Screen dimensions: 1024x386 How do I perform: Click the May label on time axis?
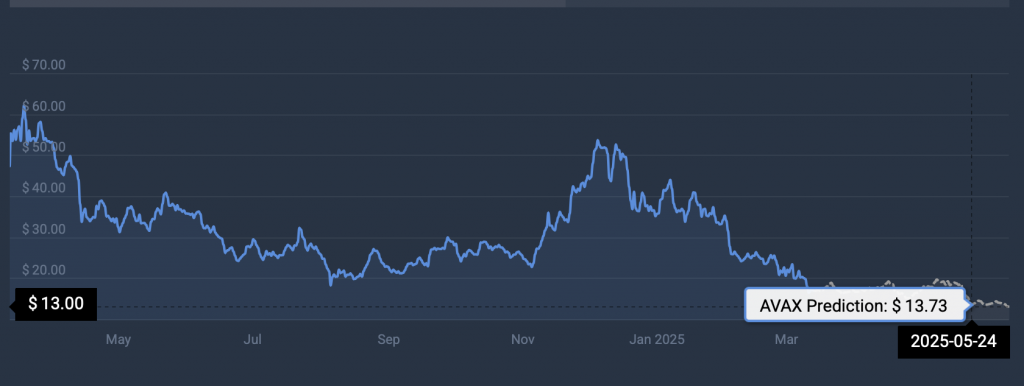click(x=118, y=340)
